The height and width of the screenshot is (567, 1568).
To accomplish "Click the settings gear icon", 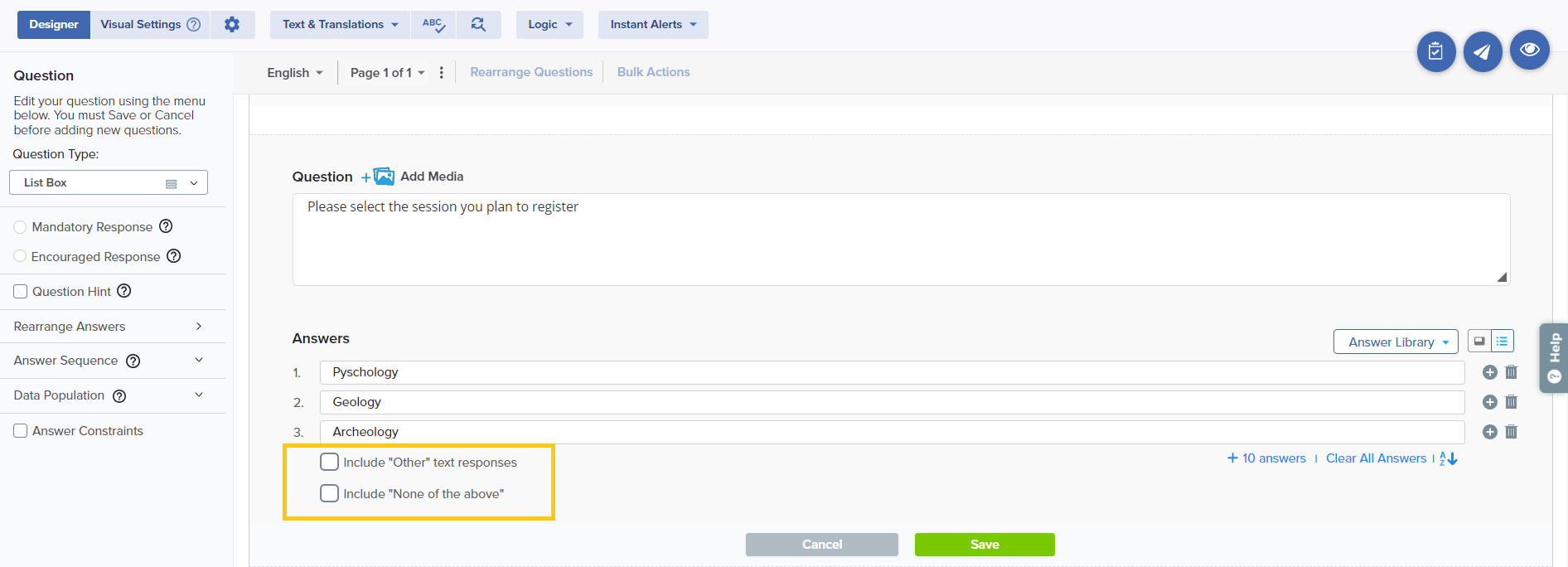I will point(232,25).
